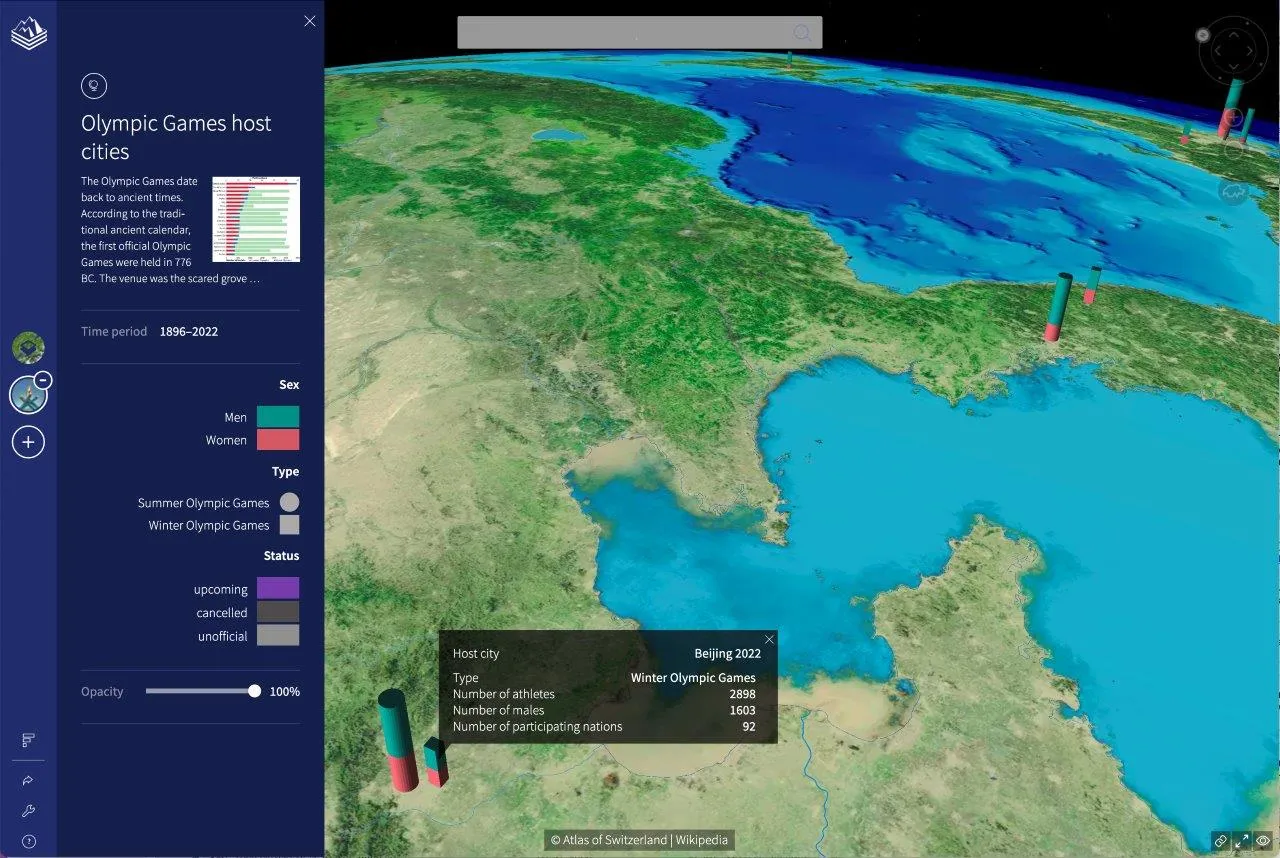The width and height of the screenshot is (1280, 858).
Task: Open the legend panel icon in lower sidebar
Action: point(27,740)
